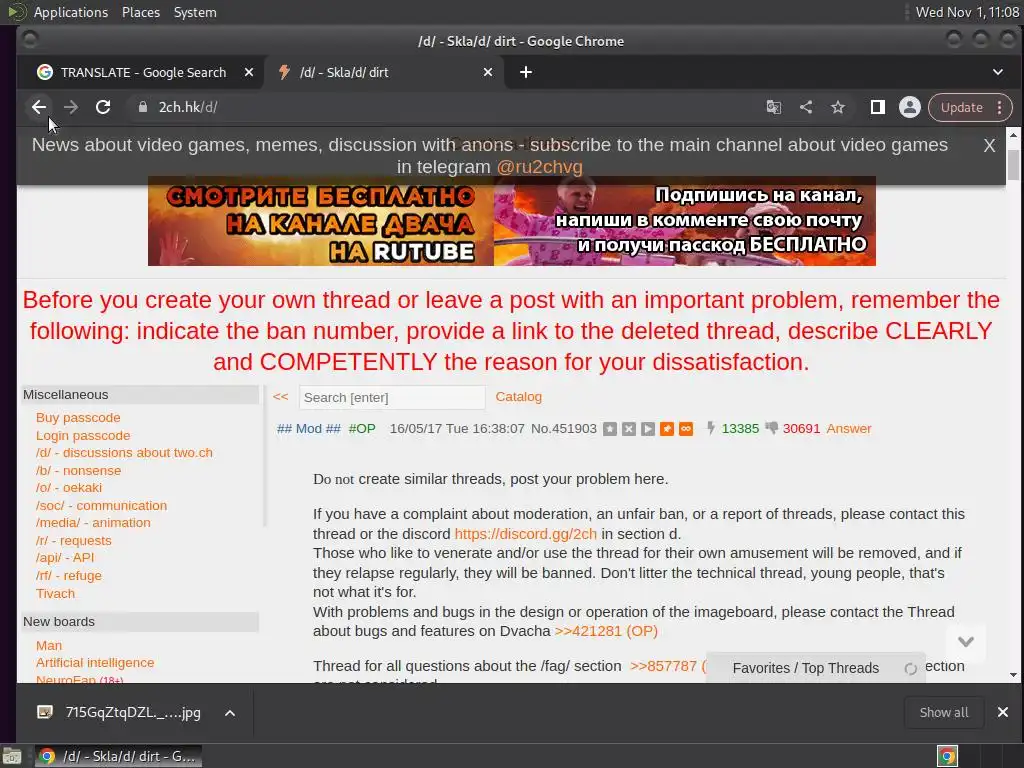Screen dimensions: 1024x768
Task: View site info via padlock icon
Action: tap(142, 107)
